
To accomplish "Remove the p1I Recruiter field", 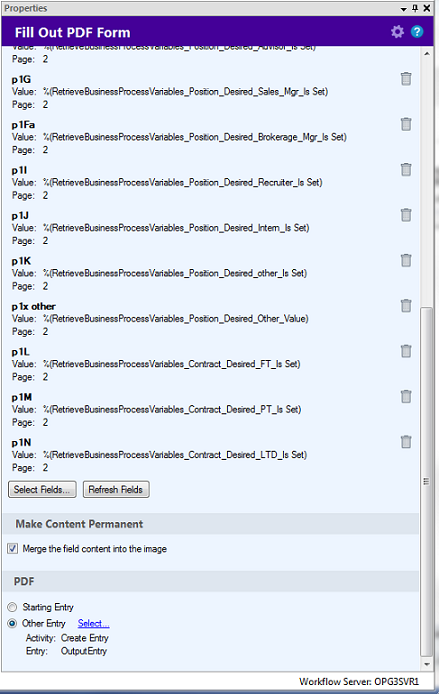I will (x=406, y=170).
